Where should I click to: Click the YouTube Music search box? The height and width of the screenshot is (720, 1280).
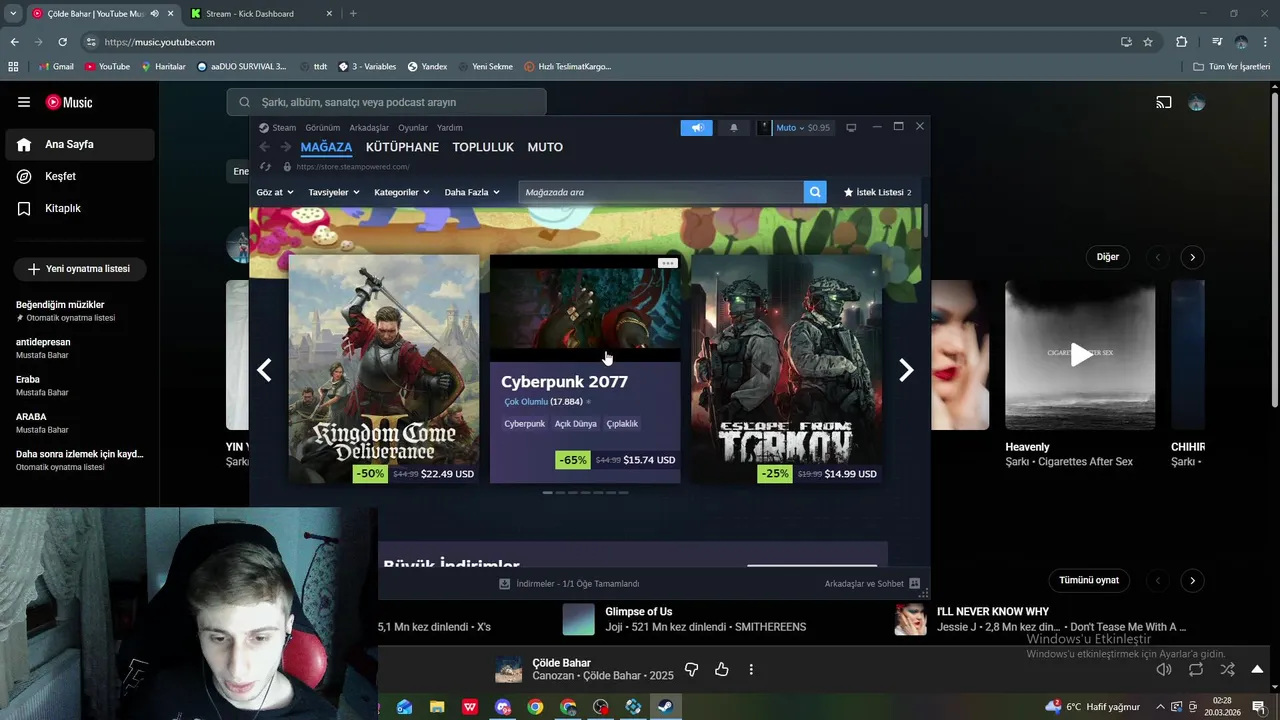pyautogui.click(x=387, y=102)
